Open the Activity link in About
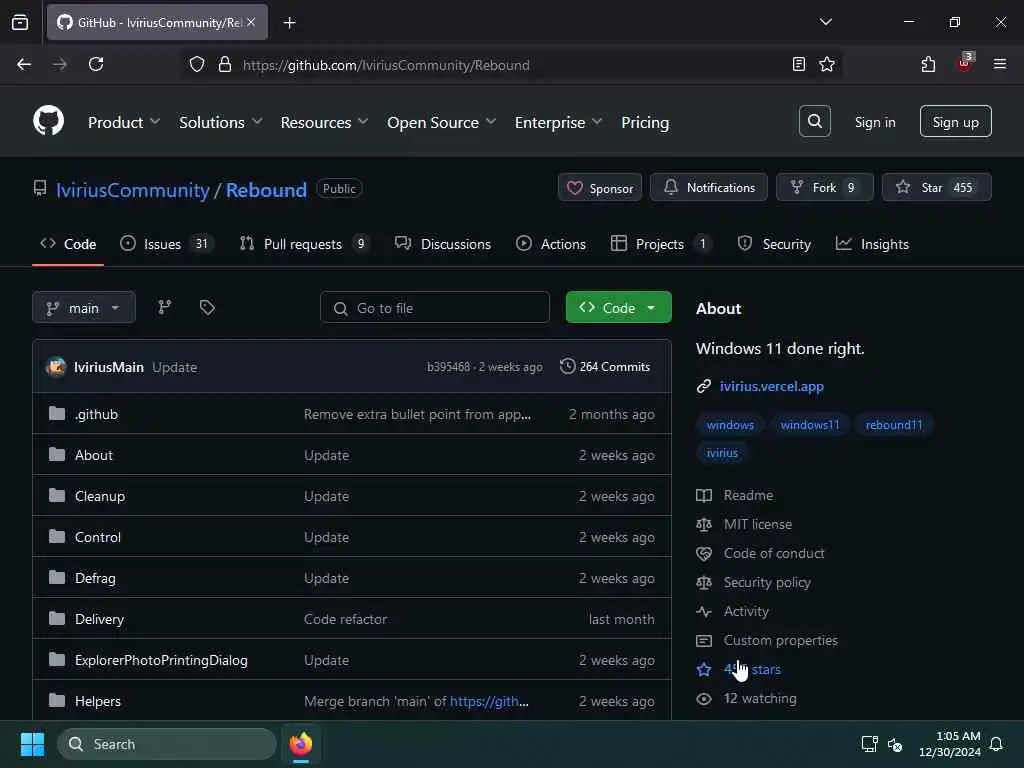The image size is (1024, 768). [x=746, y=611]
